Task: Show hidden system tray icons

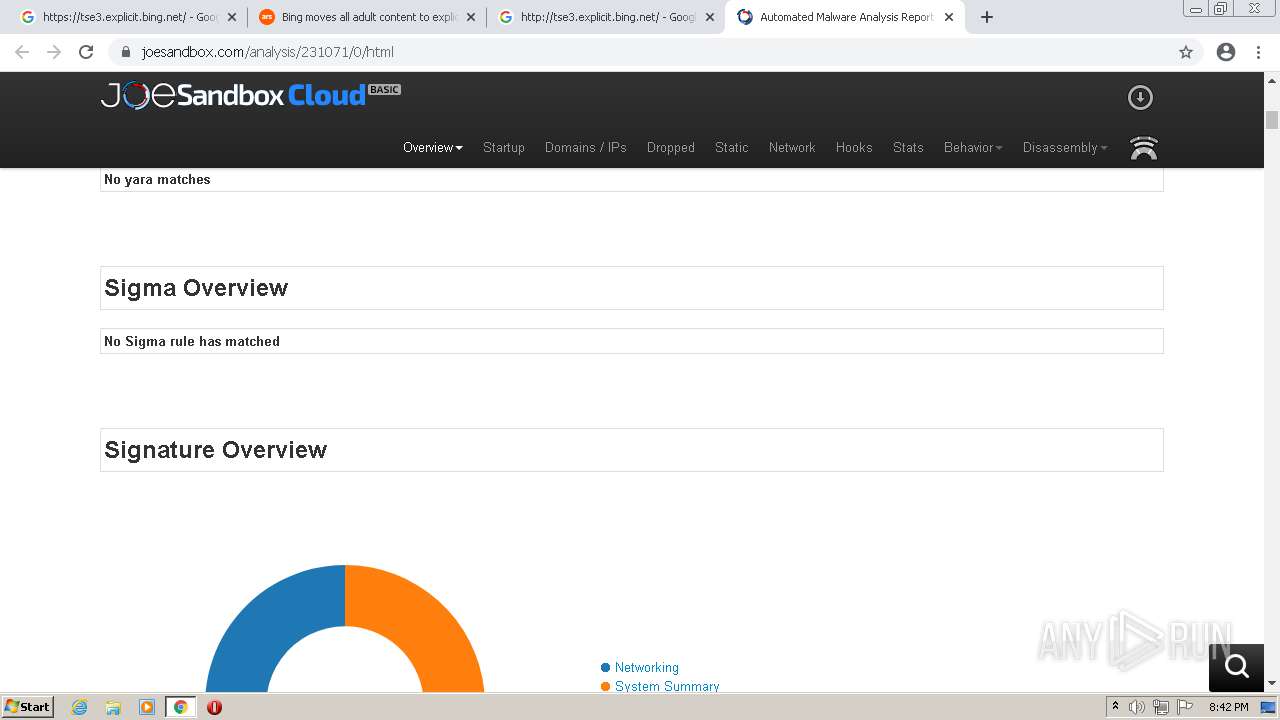Action: [x=1115, y=707]
